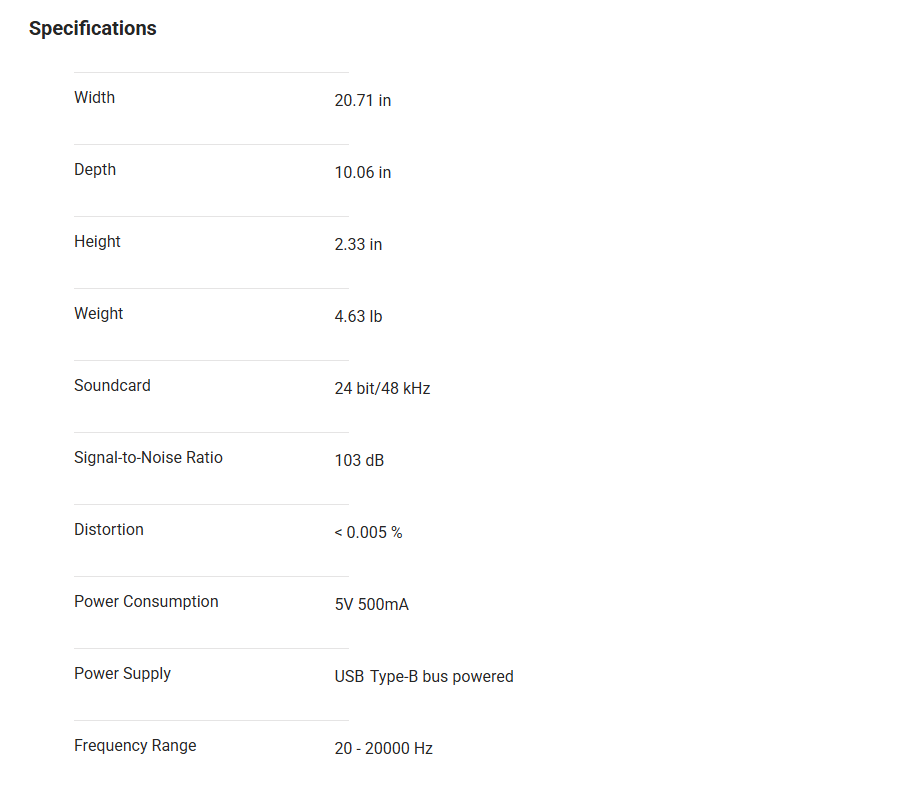The height and width of the screenshot is (789, 899).
Task: Select the 20.71 in width value
Action: (363, 101)
